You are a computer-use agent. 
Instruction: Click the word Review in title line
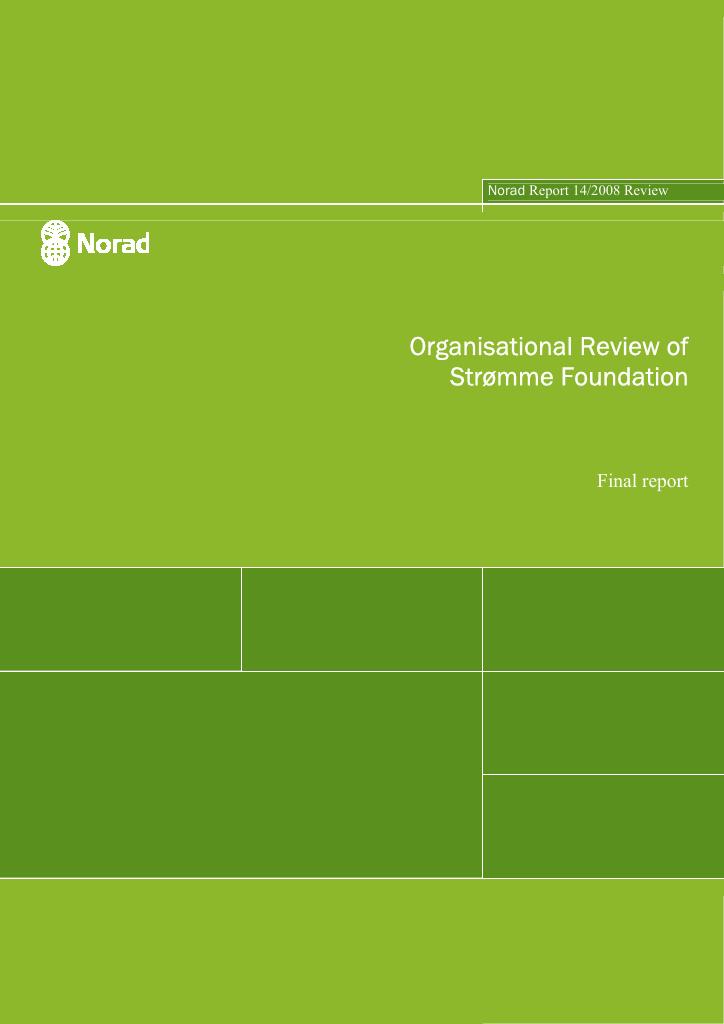click(620, 347)
